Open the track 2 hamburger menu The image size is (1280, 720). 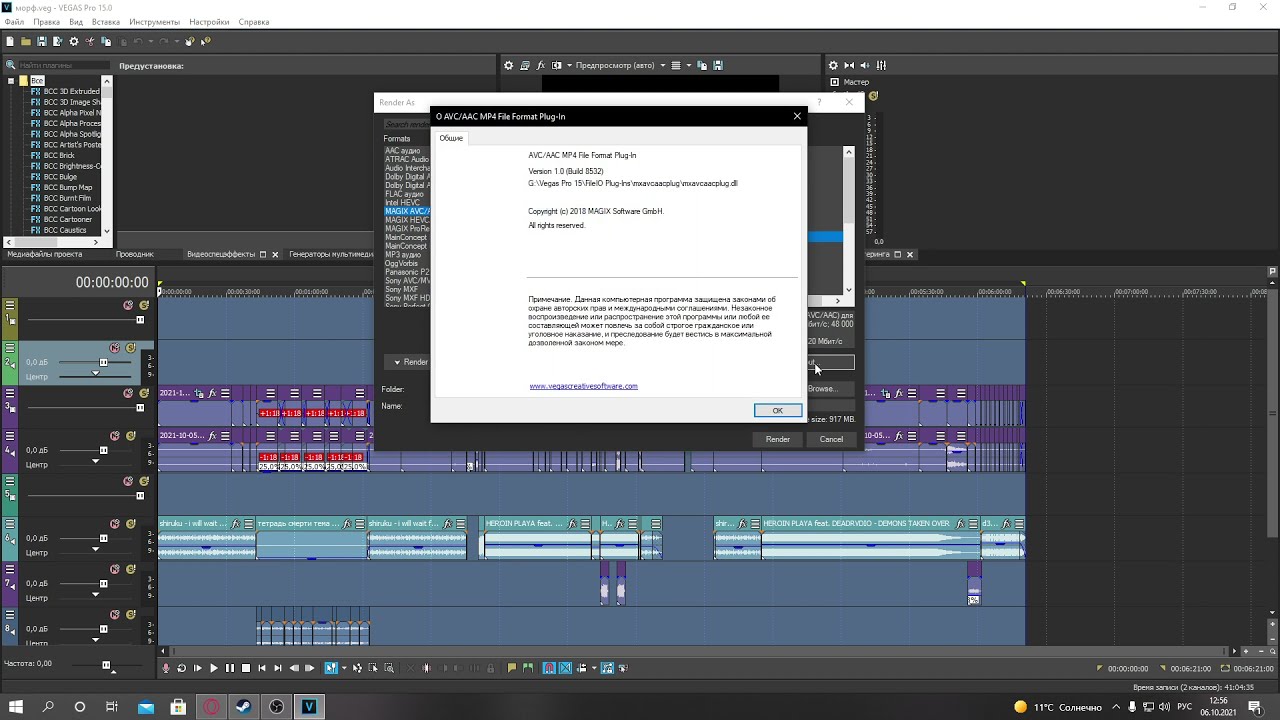point(10,348)
